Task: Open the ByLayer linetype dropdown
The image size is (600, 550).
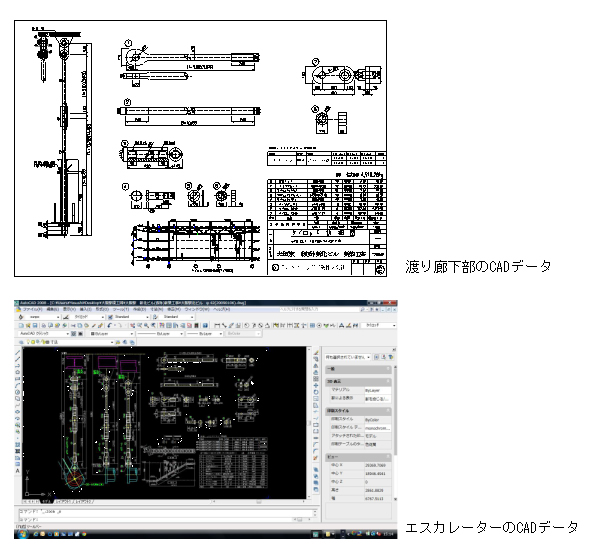Action: (160, 334)
